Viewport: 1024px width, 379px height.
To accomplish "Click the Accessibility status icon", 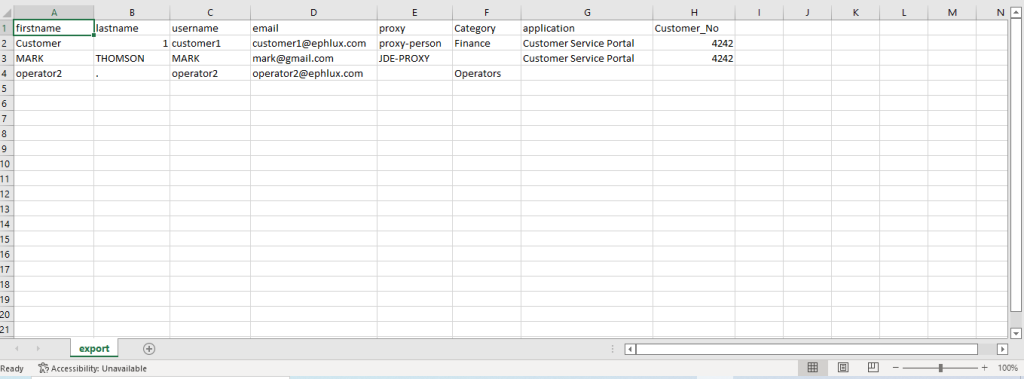I will click(x=44, y=368).
